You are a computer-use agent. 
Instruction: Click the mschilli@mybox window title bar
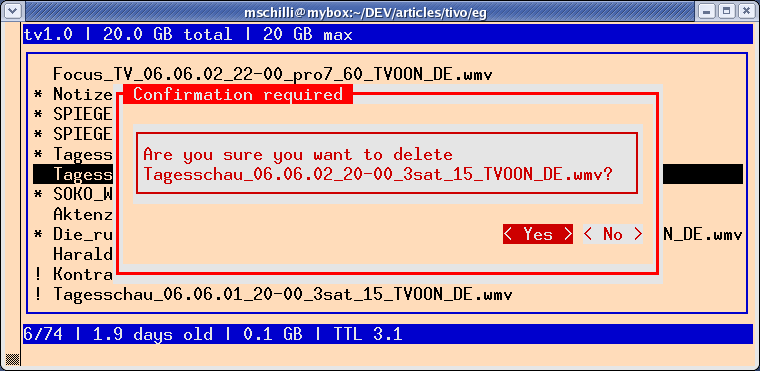pyautogui.click(x=365, y=12)
